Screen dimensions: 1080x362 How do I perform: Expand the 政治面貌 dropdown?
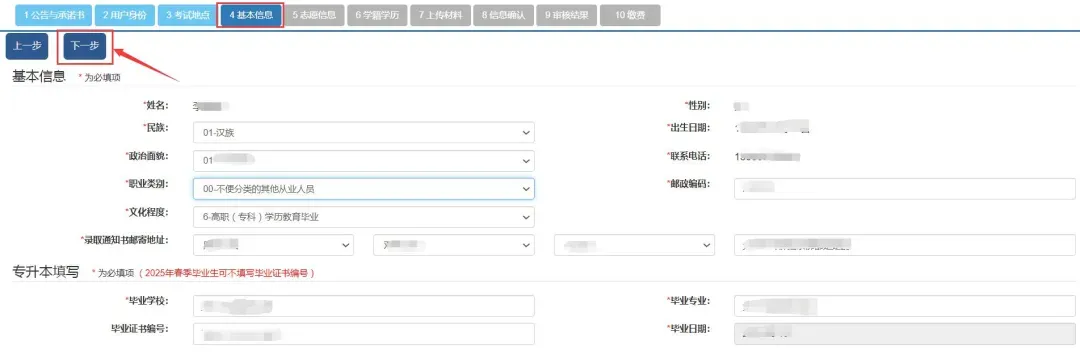[x=364, y=161]
